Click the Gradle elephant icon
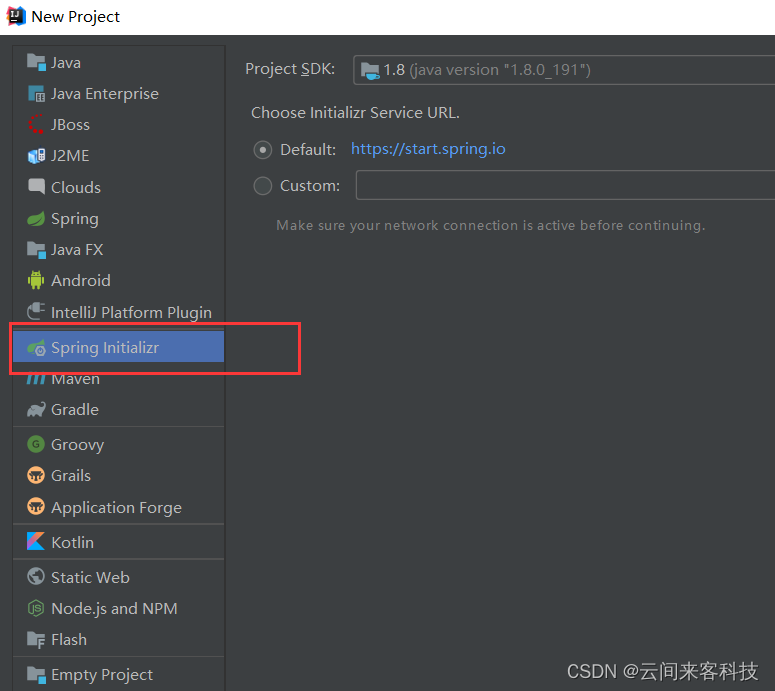 coord(36,410)
